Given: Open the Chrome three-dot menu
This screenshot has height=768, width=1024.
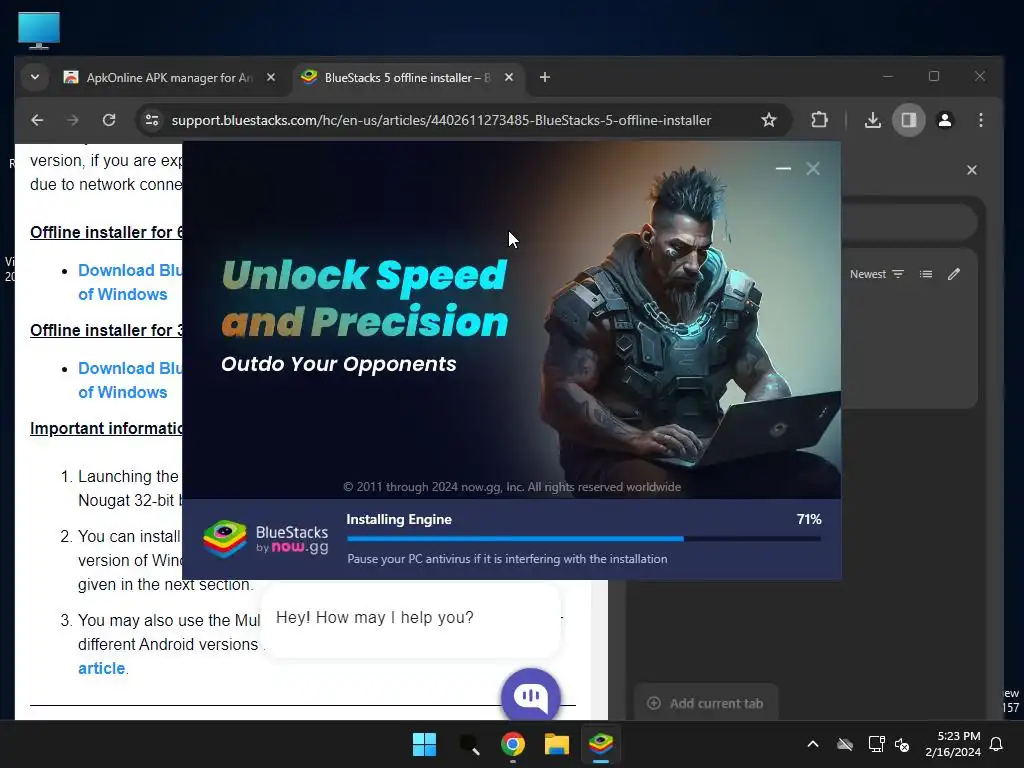Looking at the screenshot, I should [x=980, y=120].
